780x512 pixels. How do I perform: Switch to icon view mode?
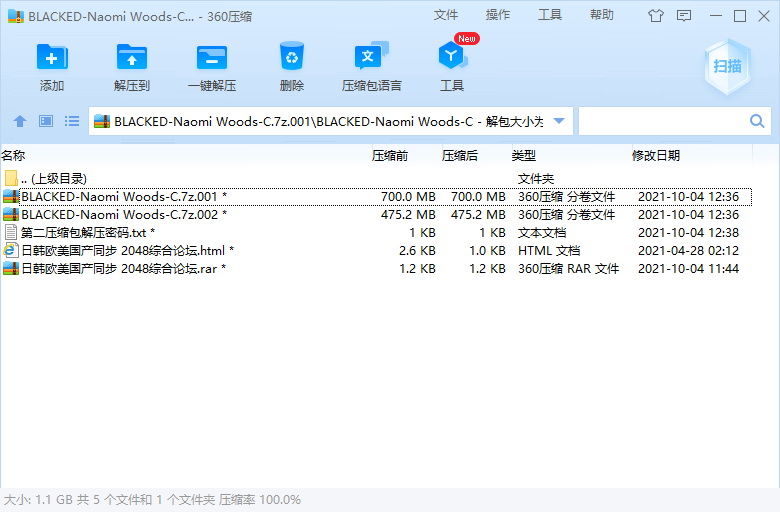[46, 121]
